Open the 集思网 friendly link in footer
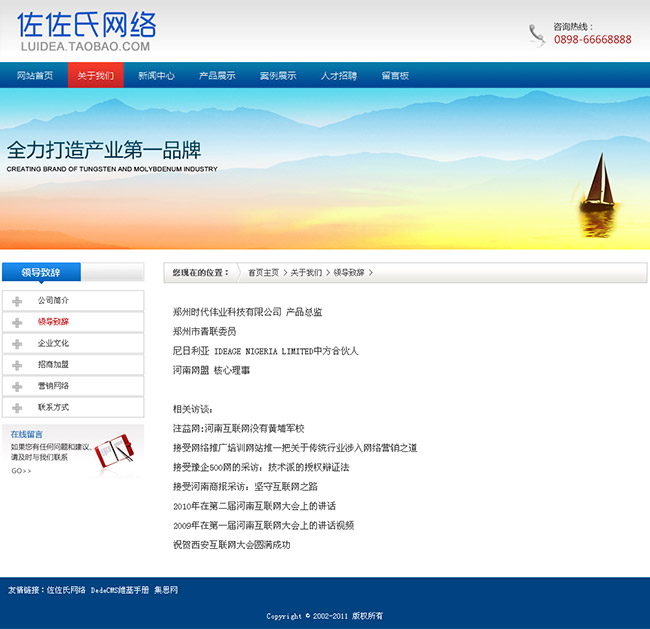This screenshot has height=629, width=650. [x=165, y=590]
